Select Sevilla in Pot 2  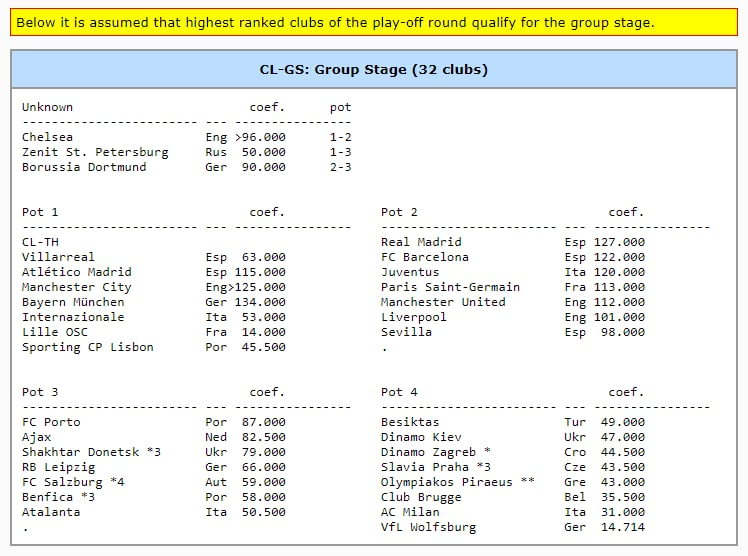pos(406,332)
